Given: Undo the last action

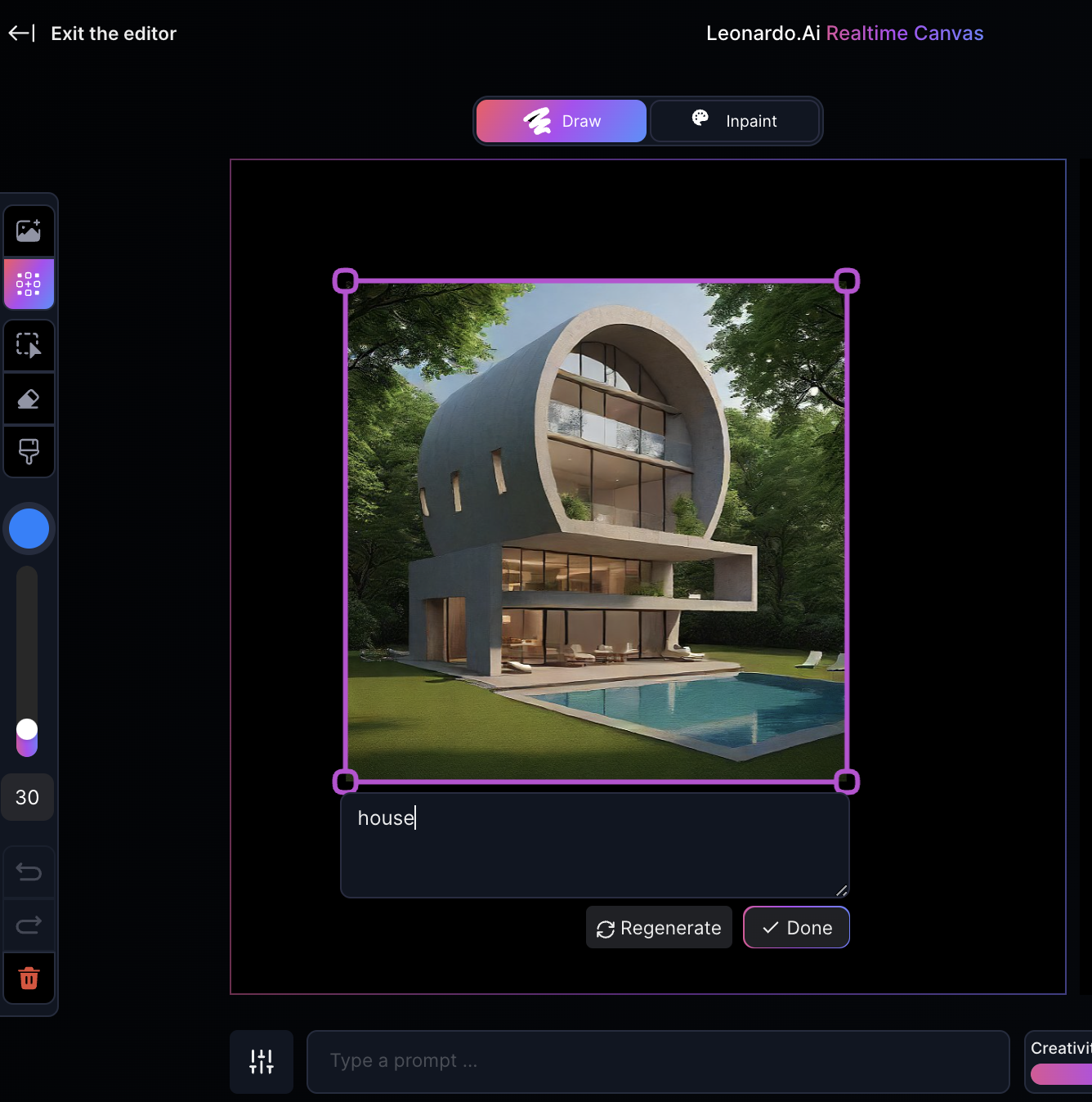Looking at the screenshot, I should tap(29, 872).
